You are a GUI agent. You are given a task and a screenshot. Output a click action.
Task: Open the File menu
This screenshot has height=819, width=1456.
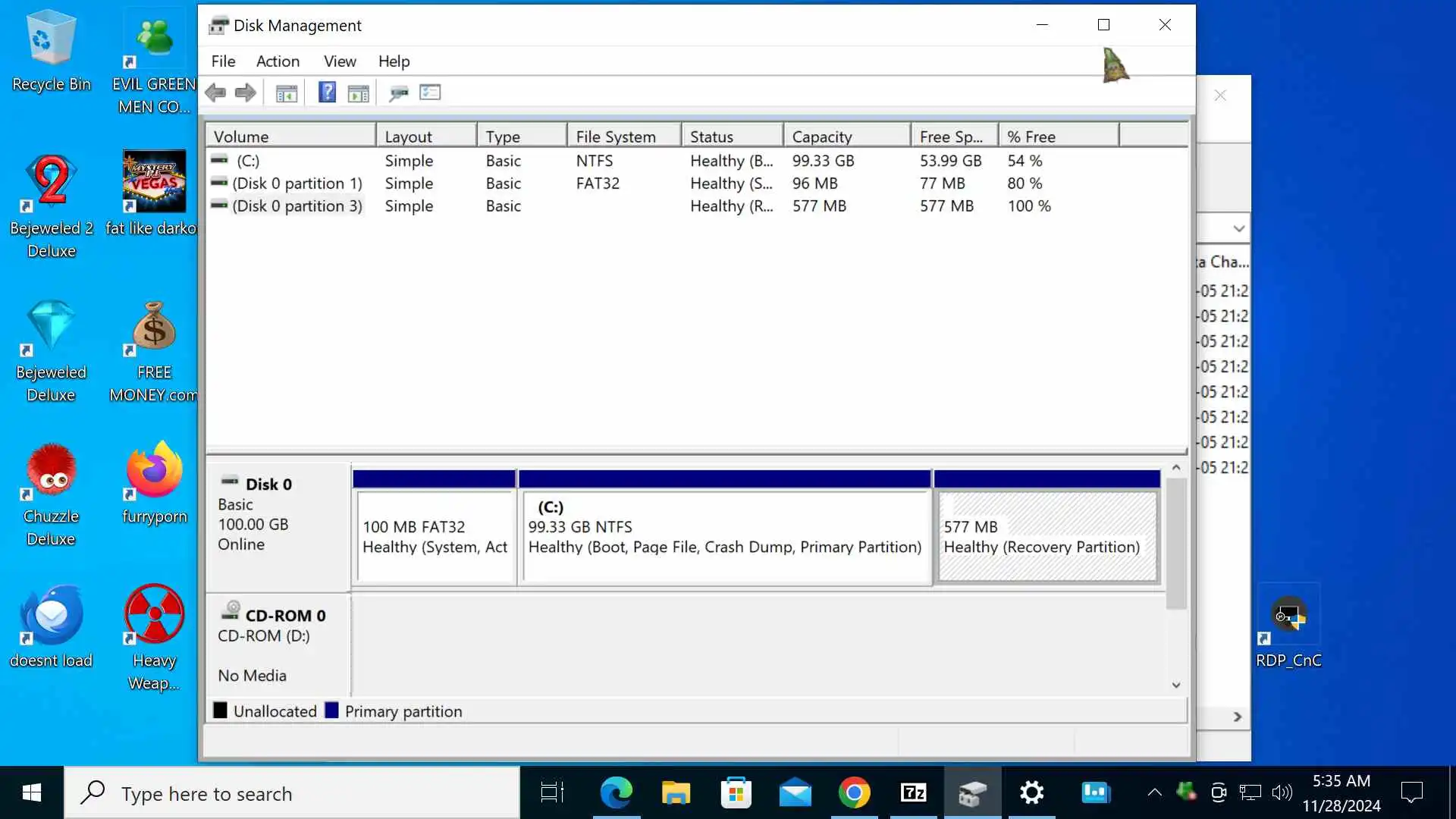coord(223,61)
